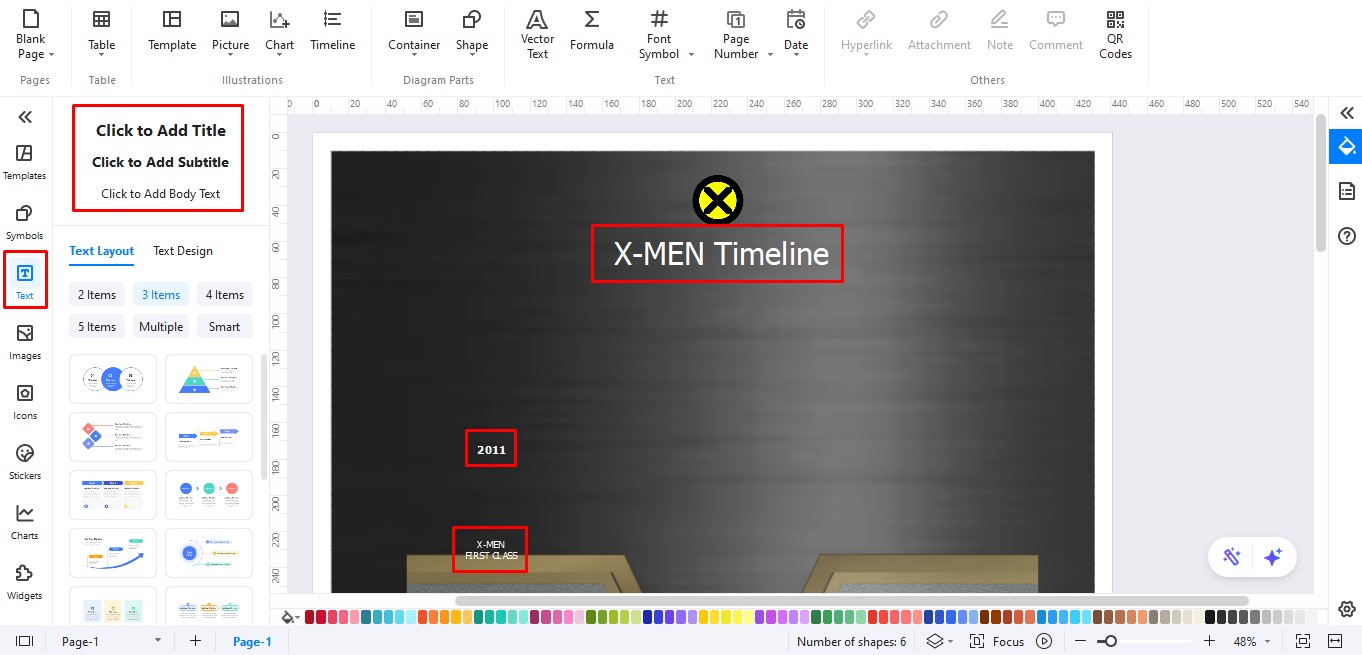This screenshot has height=655, width=1362.
Task: Select the Text sidebar tab
Action: 25,281
